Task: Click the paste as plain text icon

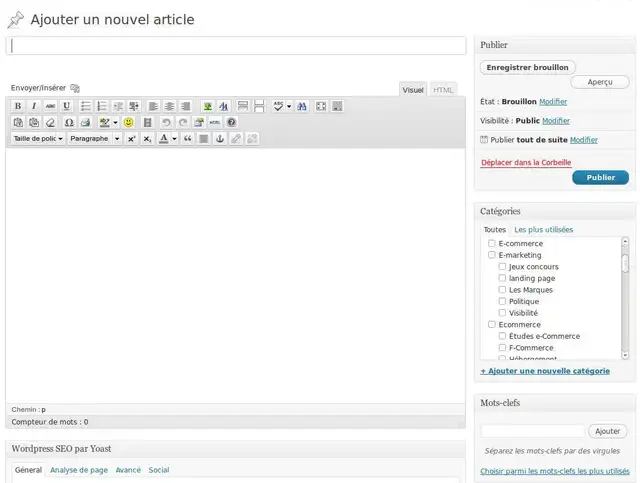Action: (18, 122)
